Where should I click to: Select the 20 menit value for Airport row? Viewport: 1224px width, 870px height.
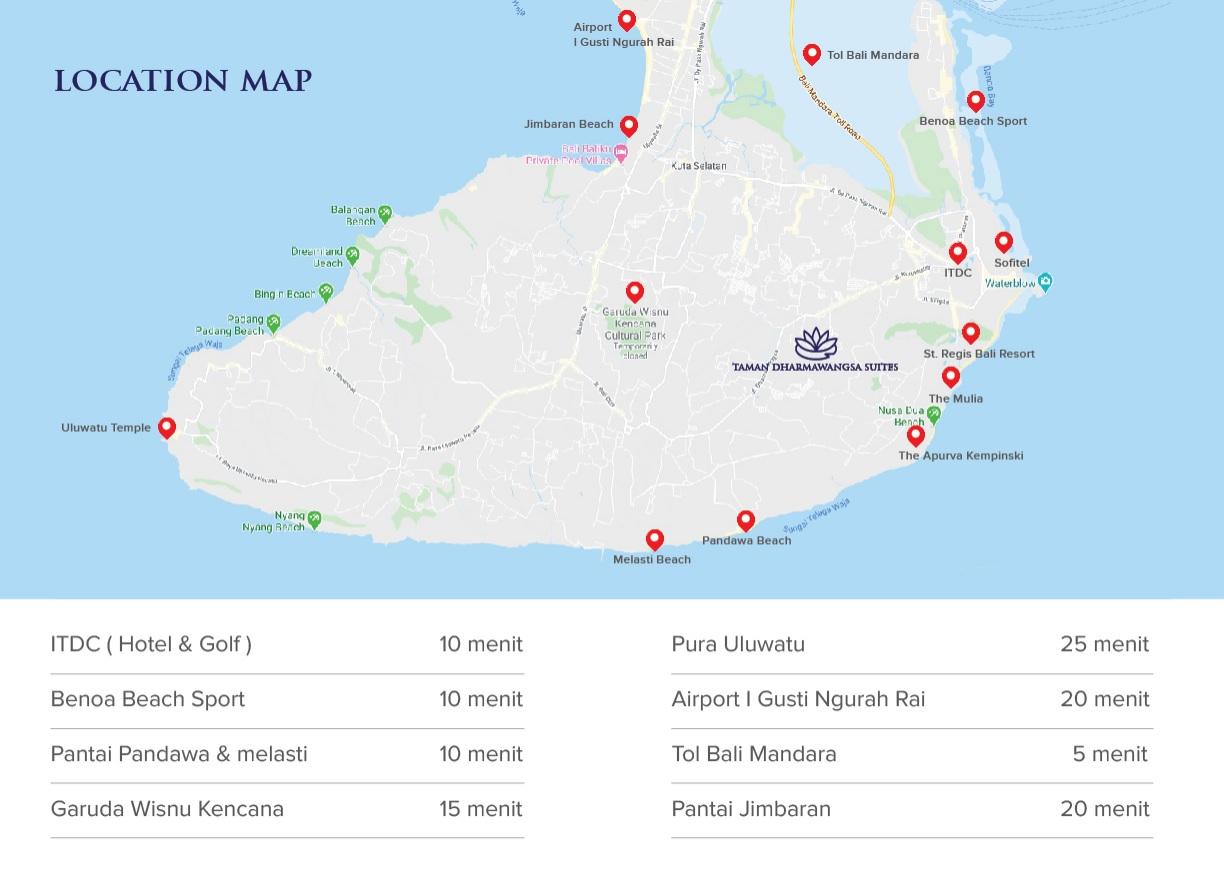tap(1105, 699)
